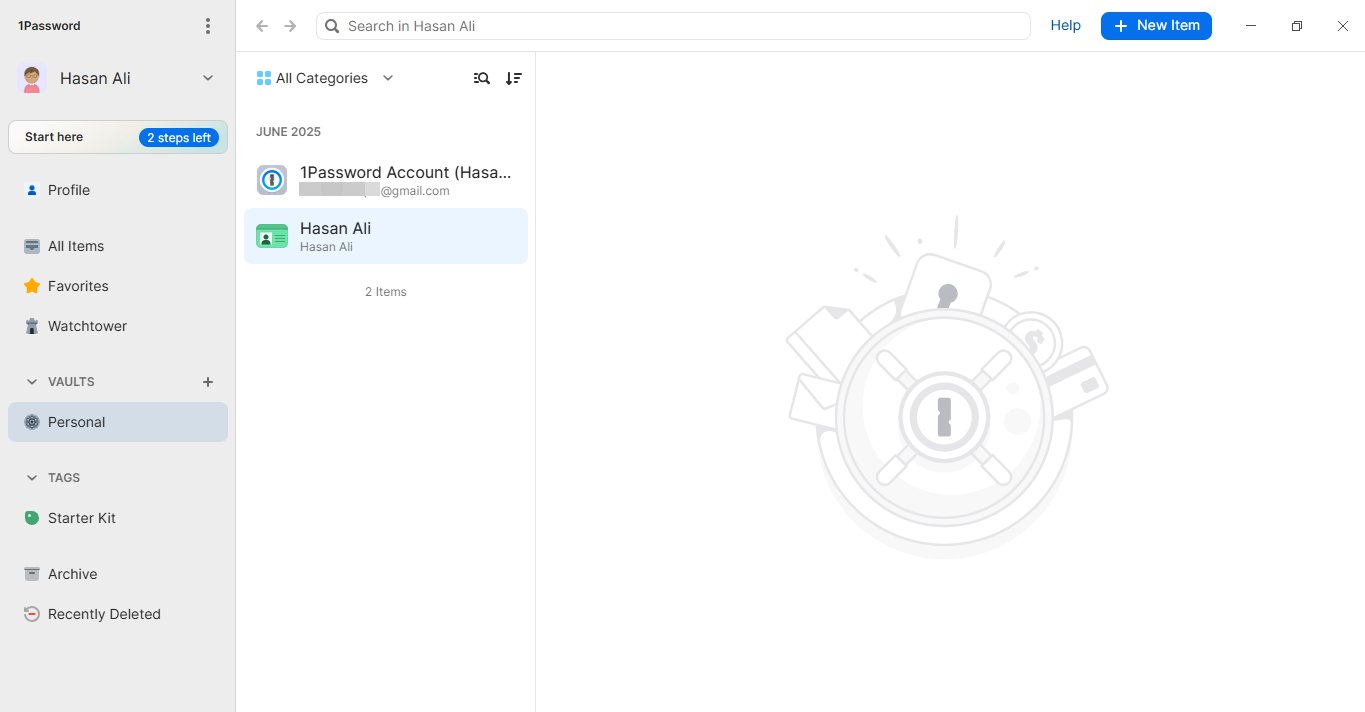Open the Watchtower security dashboard
The image size is (1365, 712).
click(86, 326)
